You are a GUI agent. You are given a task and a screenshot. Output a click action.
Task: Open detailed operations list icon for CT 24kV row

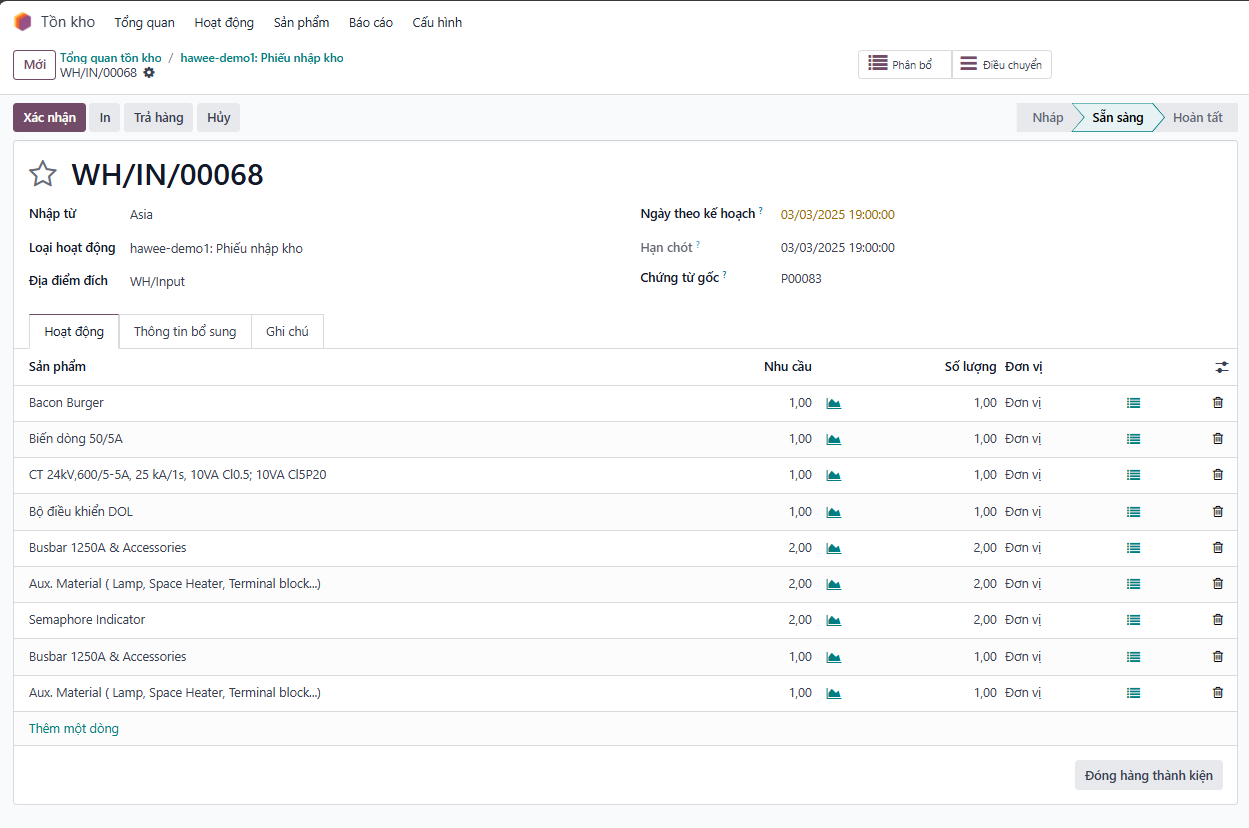1133,475
